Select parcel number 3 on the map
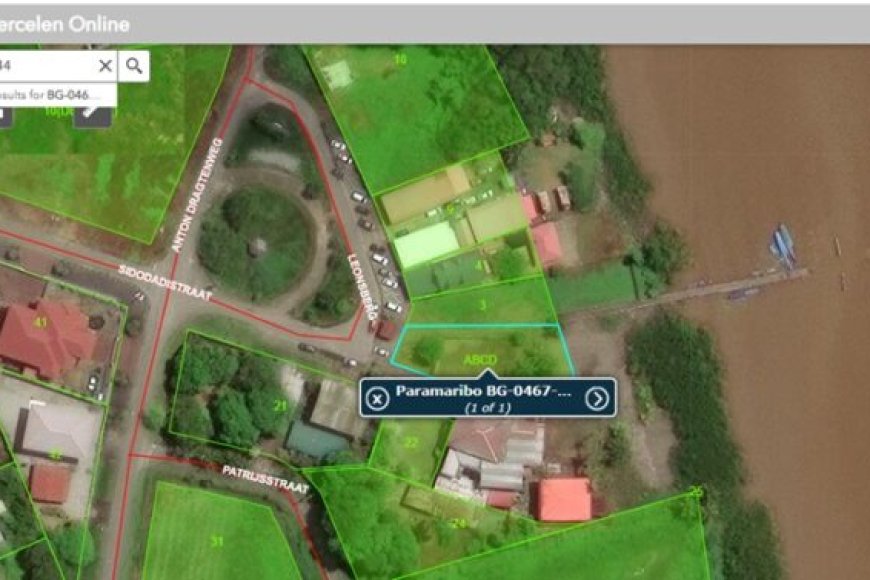The width and height of the screenshot is (870, 580). (483, 305)
